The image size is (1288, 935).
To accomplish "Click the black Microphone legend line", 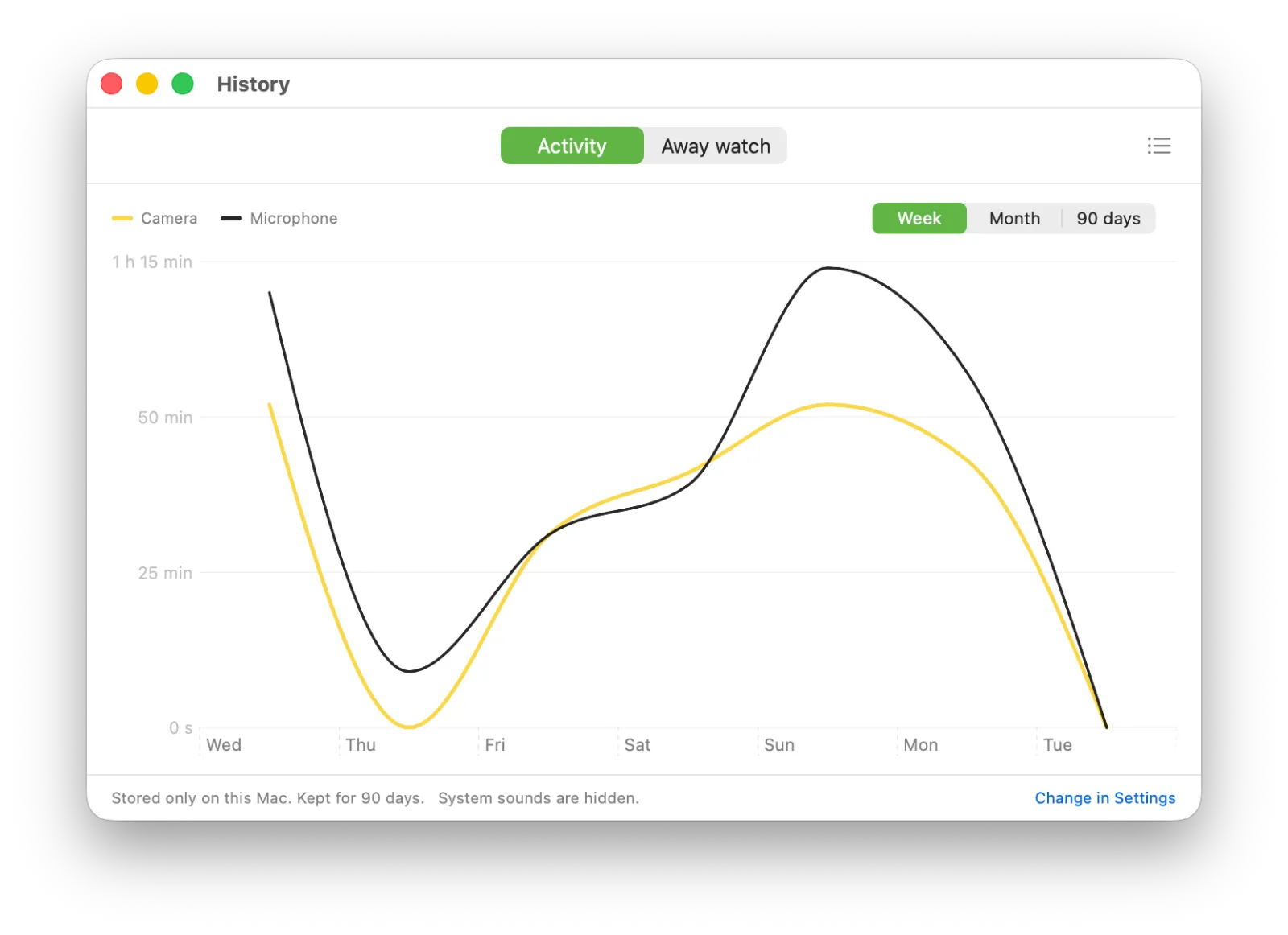I will click(231, 218).
